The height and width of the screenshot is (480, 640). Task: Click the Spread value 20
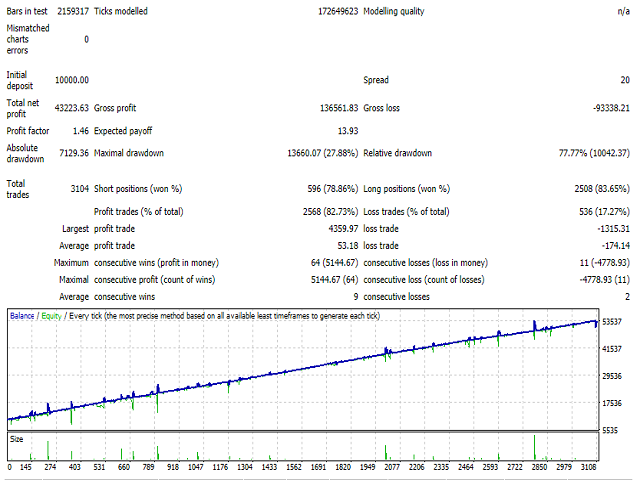tap(623, 80)
